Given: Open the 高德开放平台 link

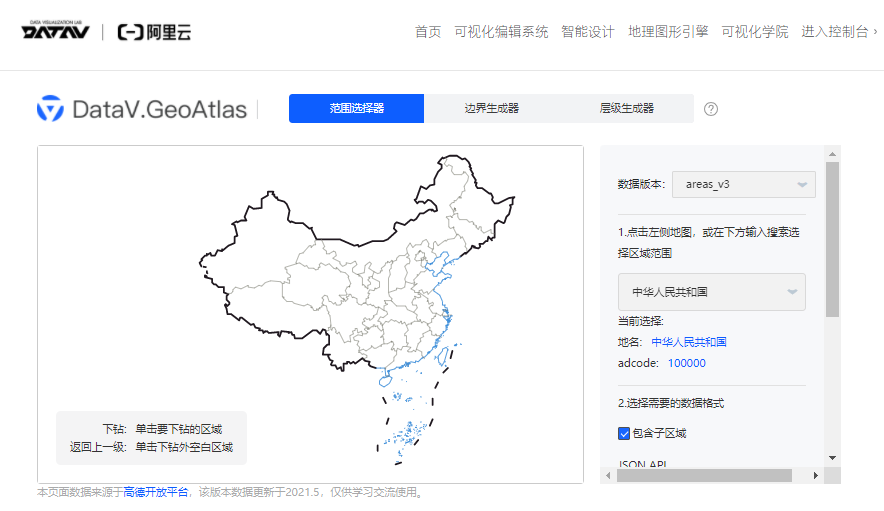Looking at the screenshot, I should point(156,492).
